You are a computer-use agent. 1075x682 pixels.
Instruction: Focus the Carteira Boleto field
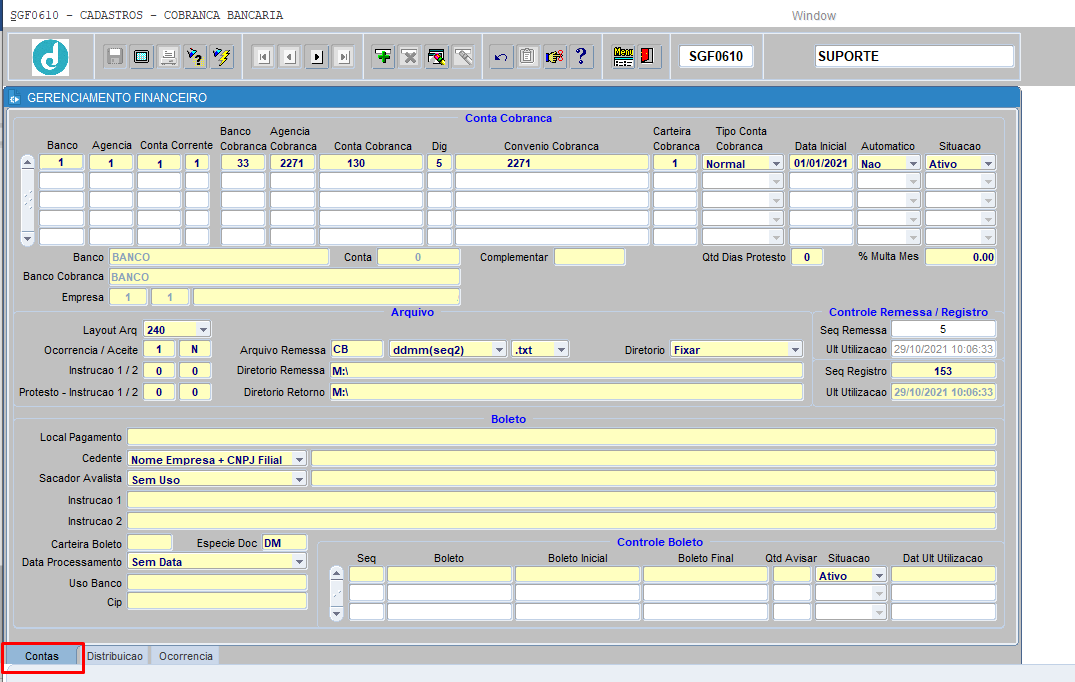[x=150, y=543]
